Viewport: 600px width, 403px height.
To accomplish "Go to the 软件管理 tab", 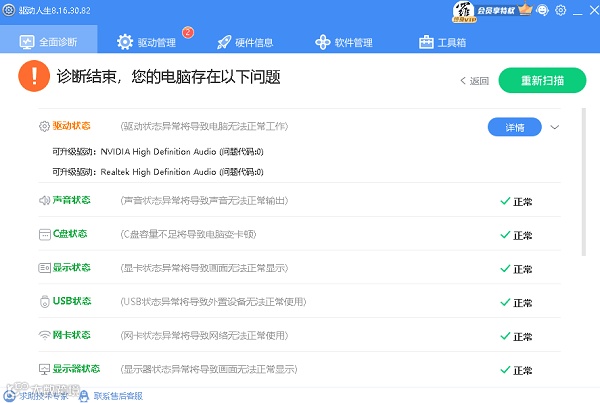I will click(344, 42).
